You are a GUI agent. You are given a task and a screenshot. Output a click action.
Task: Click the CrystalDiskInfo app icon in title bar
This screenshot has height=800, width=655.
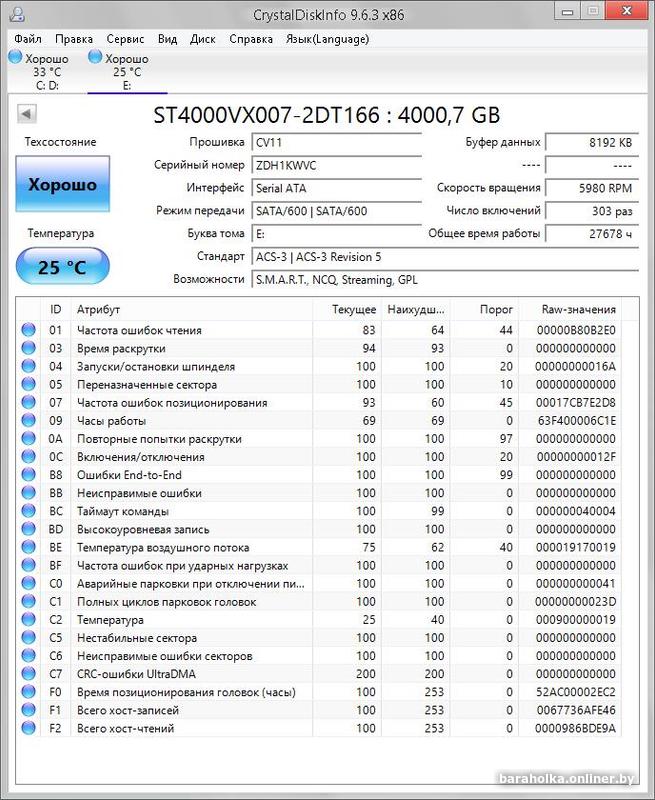coord(17,14)
